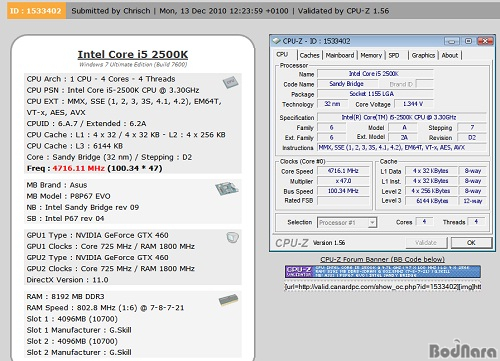Viewport: 500px width, 361px height.
Task: Click the red 4716.11 MHz frequency text
Action: pyautogui.click(x=79, y=168)
